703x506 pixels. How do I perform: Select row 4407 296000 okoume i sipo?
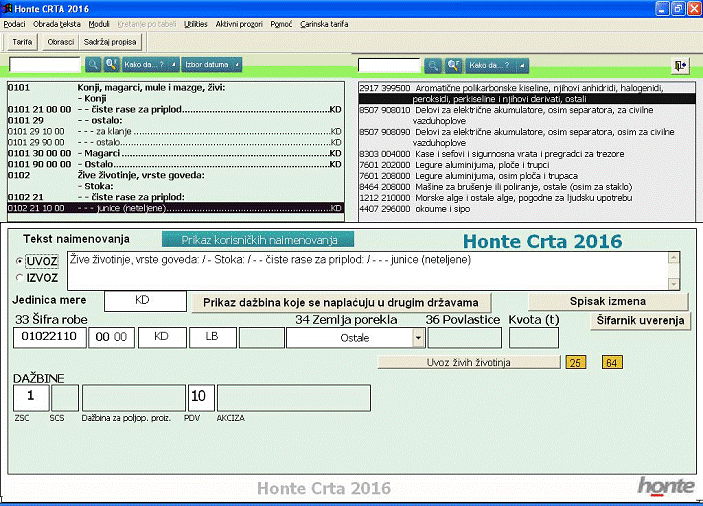527,208
